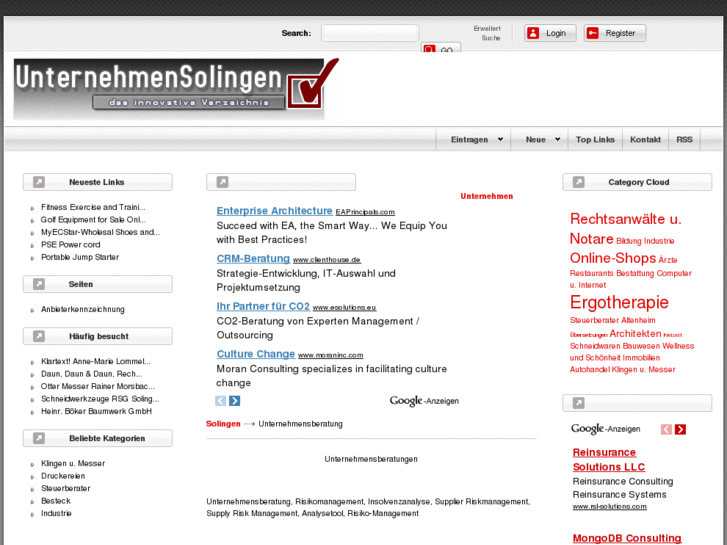The width and height of the screenshot is (727, 545).
Task: Click the red next arrow in right ads
Action: 680,430
